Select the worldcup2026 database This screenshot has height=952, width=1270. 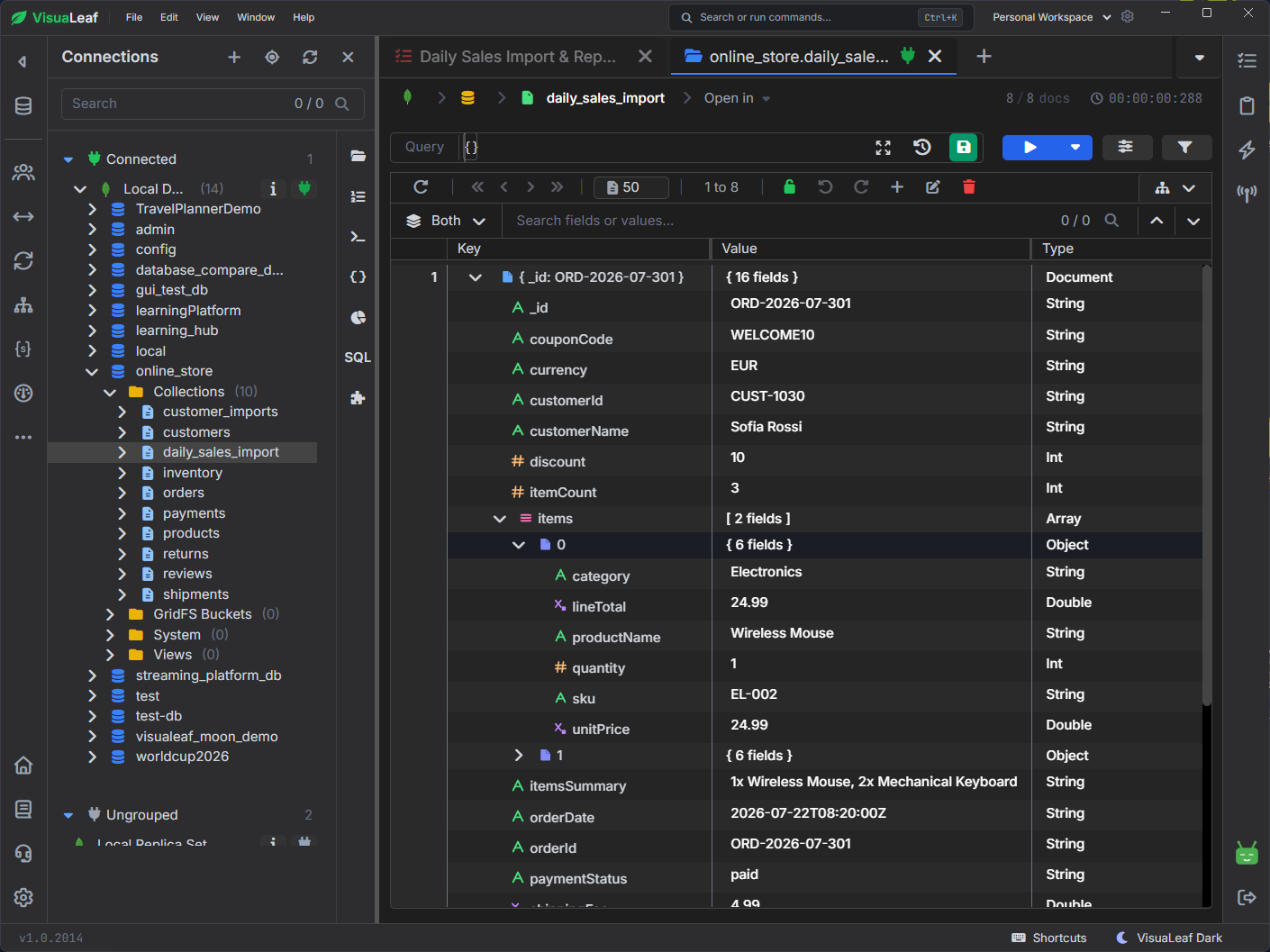click(182, 757)
